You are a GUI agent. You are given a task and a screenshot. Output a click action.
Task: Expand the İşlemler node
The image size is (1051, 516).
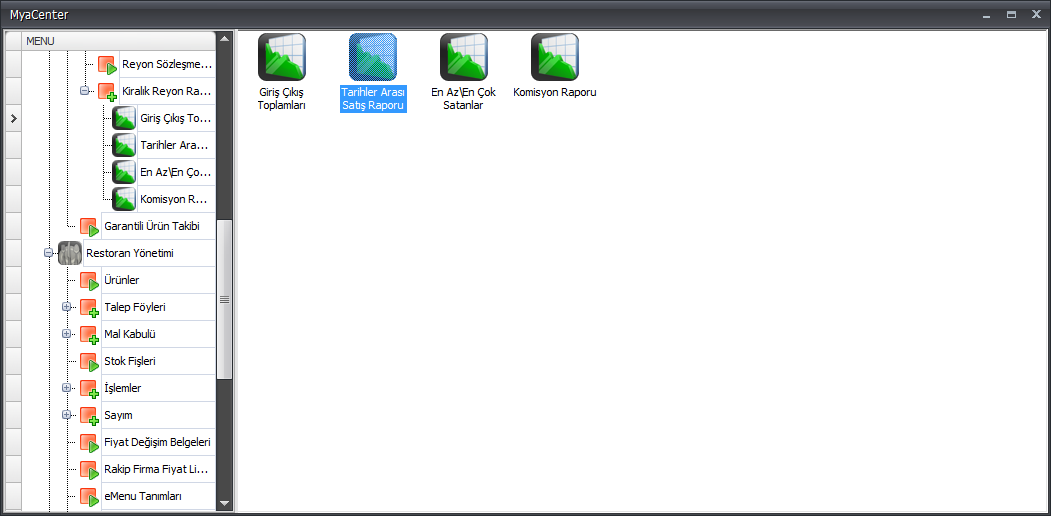point(66,388)
